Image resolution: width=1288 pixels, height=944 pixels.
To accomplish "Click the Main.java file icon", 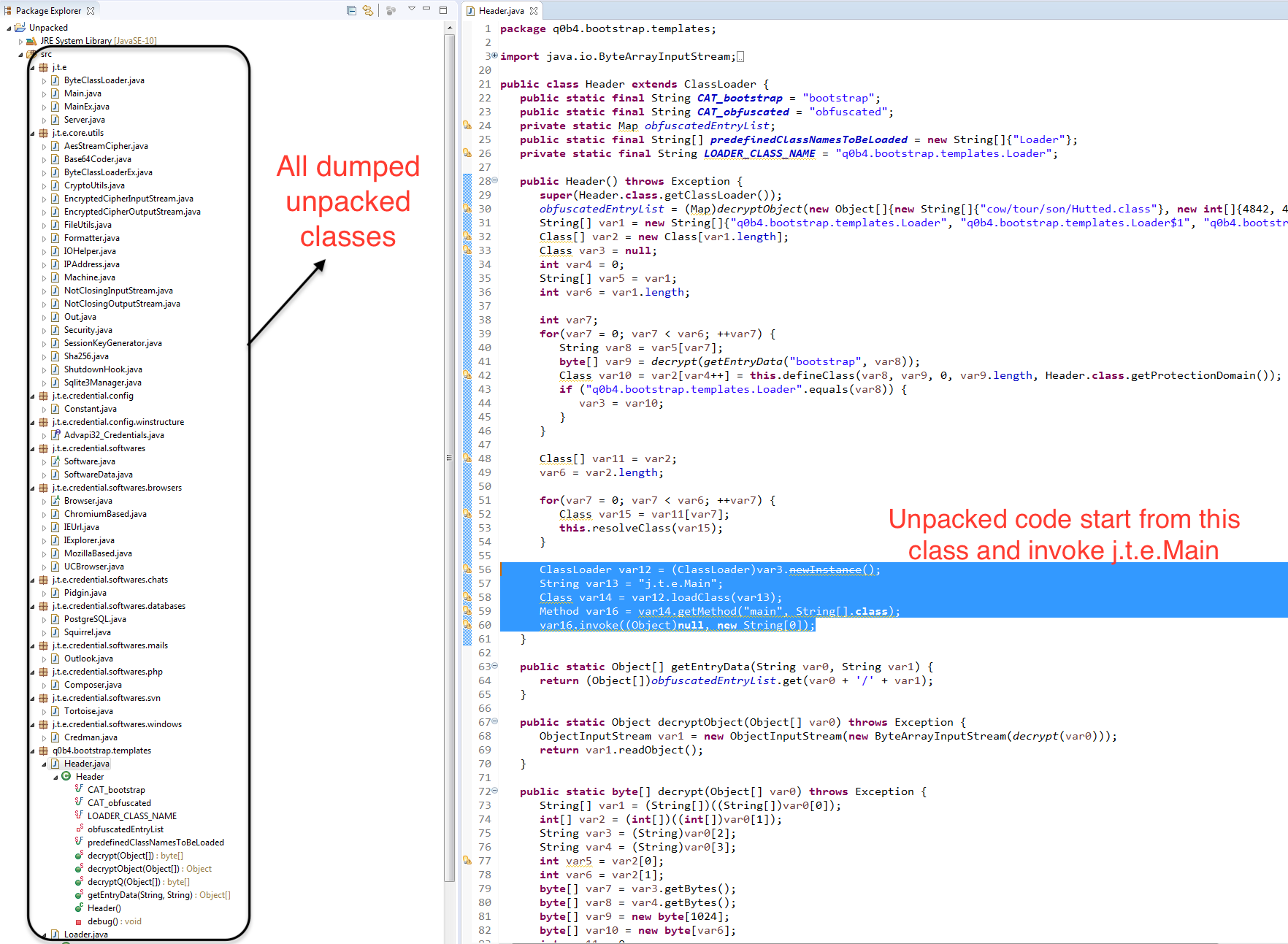I will pyautogui.click(x=55, y=93).
